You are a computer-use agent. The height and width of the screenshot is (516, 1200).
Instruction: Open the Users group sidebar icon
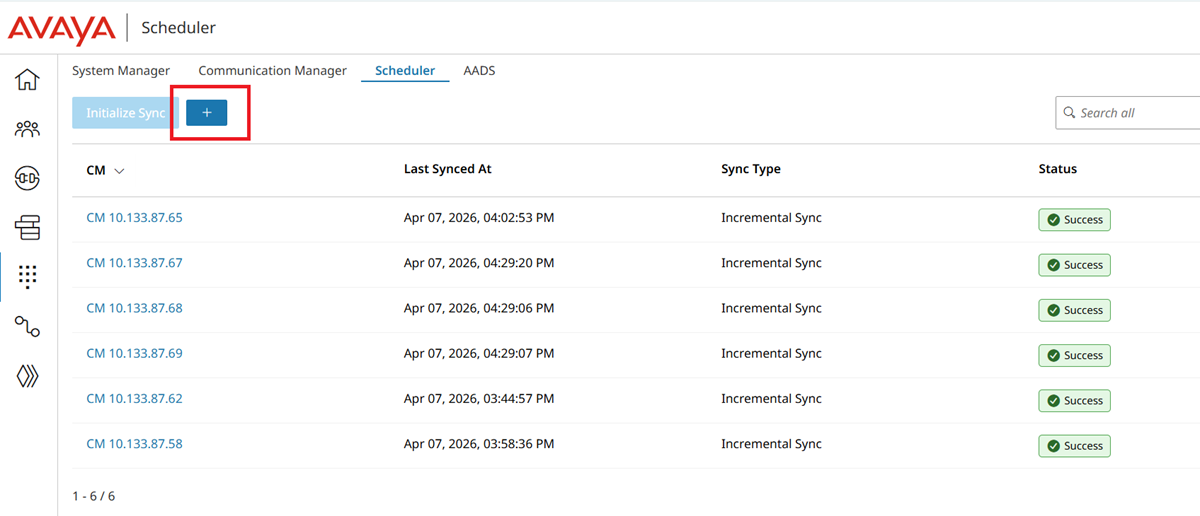tap(28, 129)
